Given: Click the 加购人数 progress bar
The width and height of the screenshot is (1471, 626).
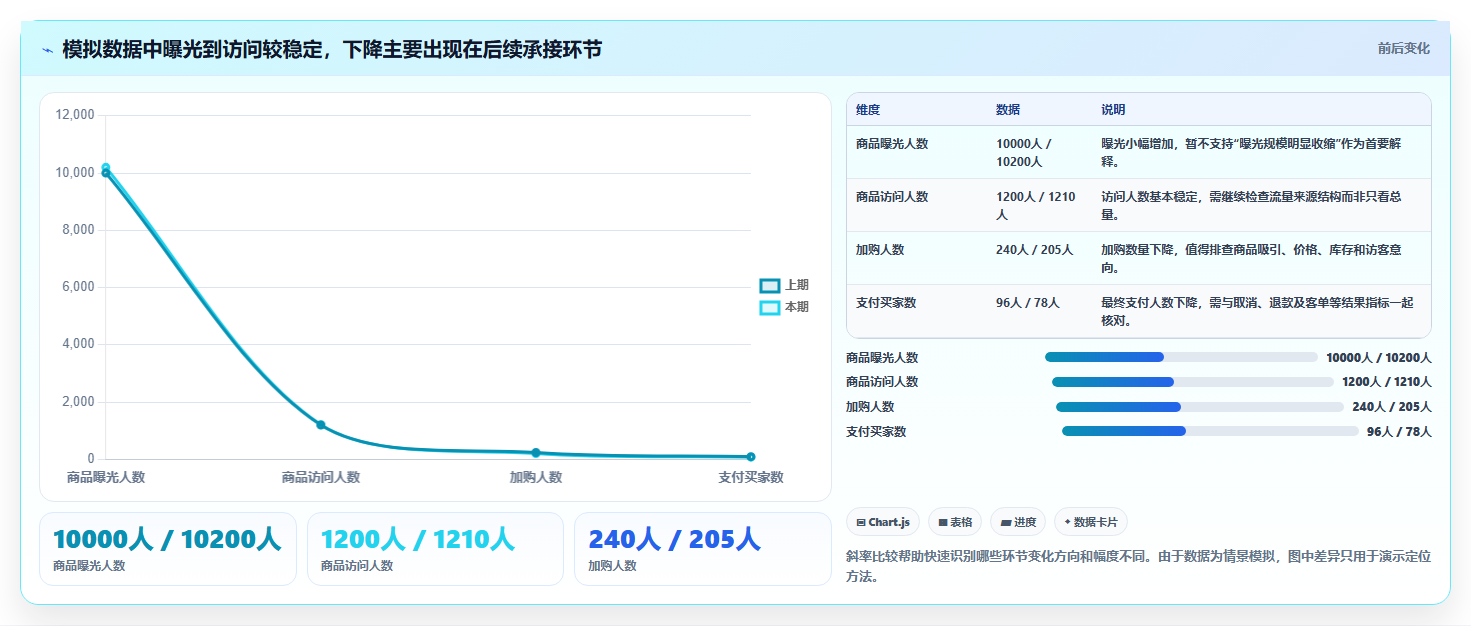Looking at the screenshot, I should (1200, 407).
